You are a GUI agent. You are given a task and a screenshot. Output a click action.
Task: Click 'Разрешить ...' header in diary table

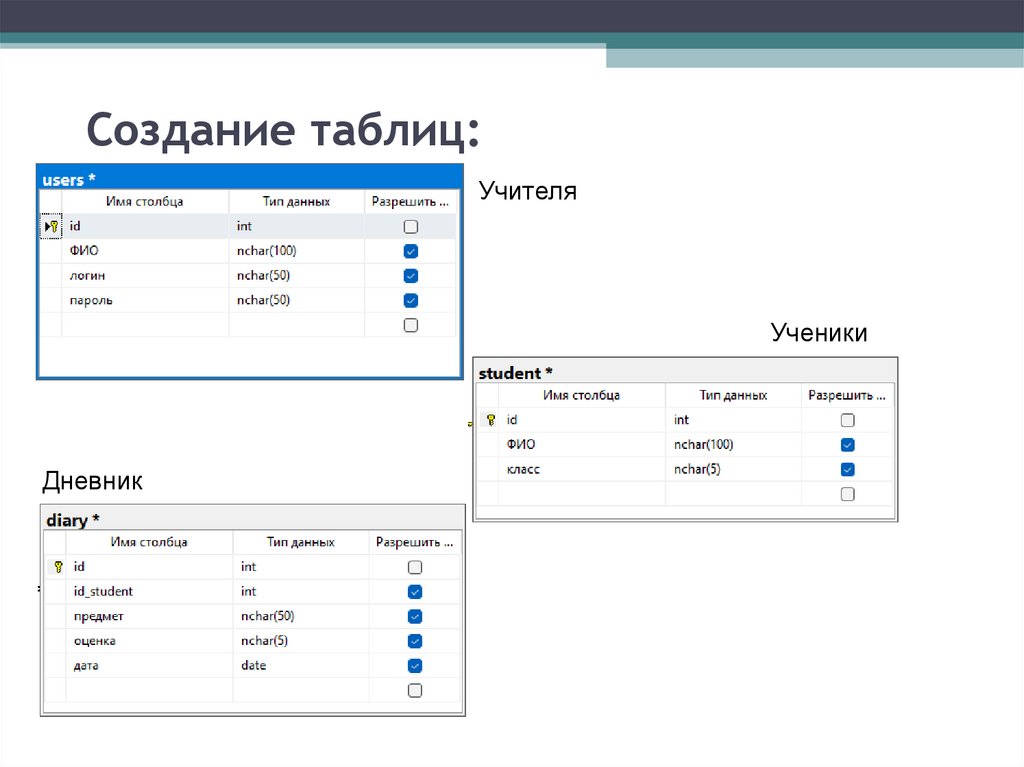[x=415, y=542]
